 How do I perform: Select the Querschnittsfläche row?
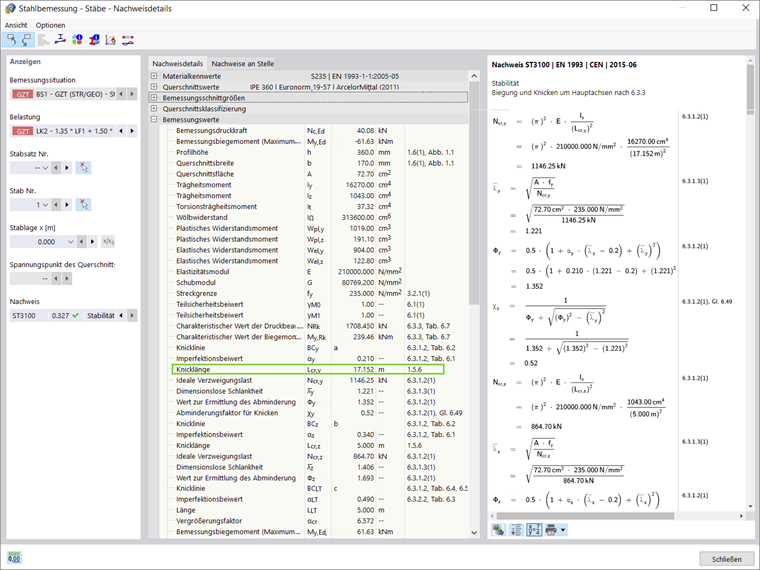click(x=315, y=174)
